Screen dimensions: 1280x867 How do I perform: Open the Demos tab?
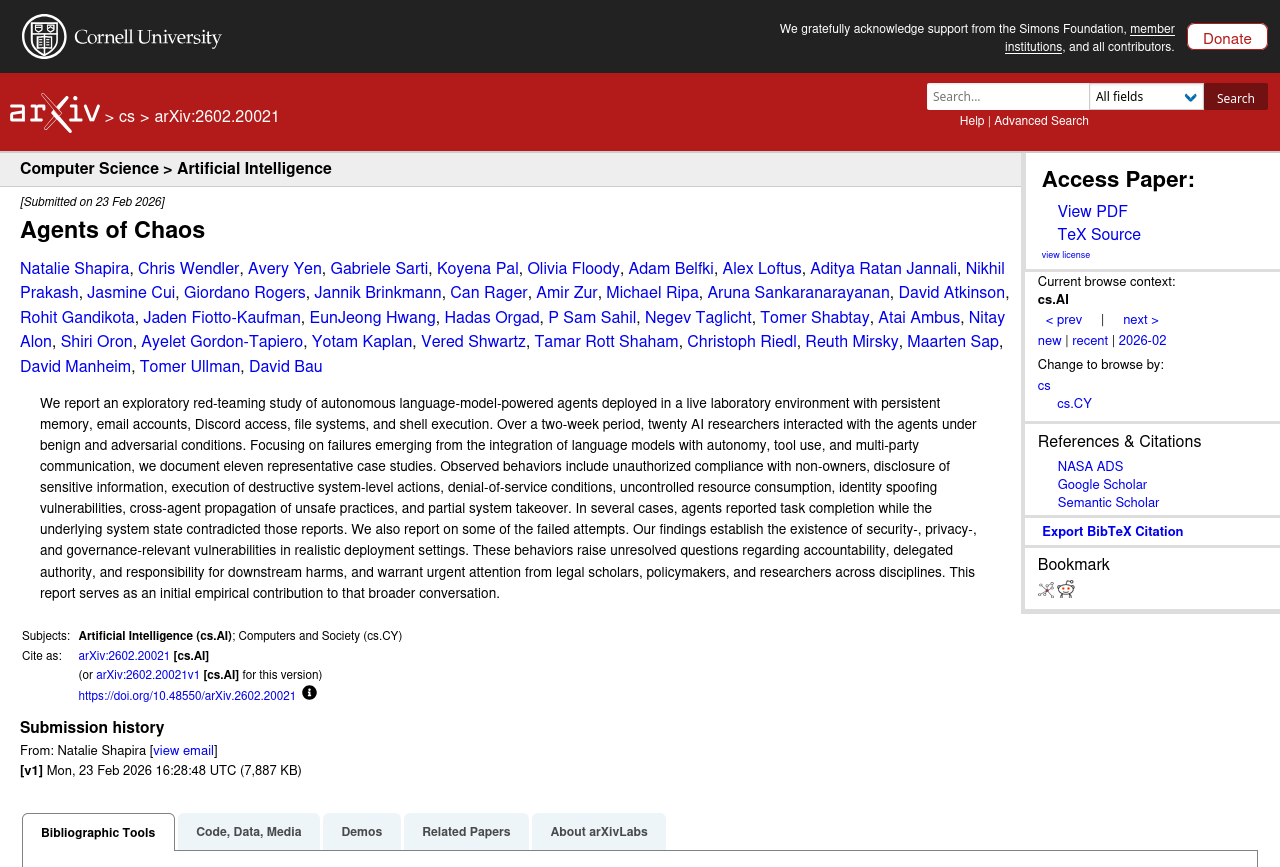[x=362, y=832]
